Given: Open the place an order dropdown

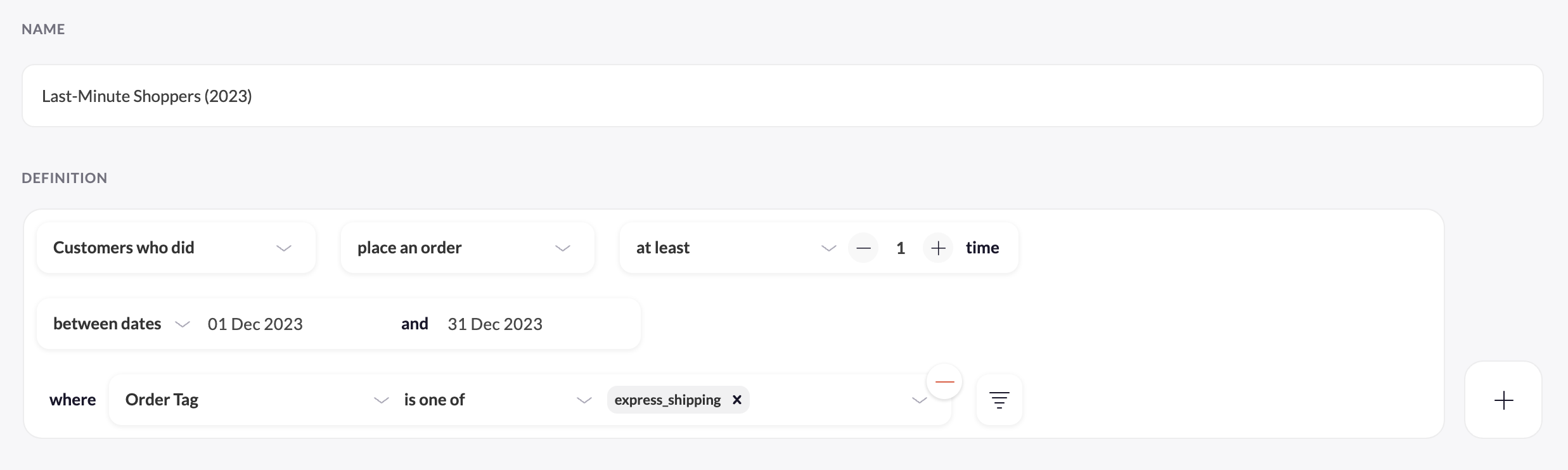Looking at the screenshot, I should click(468, 248).
